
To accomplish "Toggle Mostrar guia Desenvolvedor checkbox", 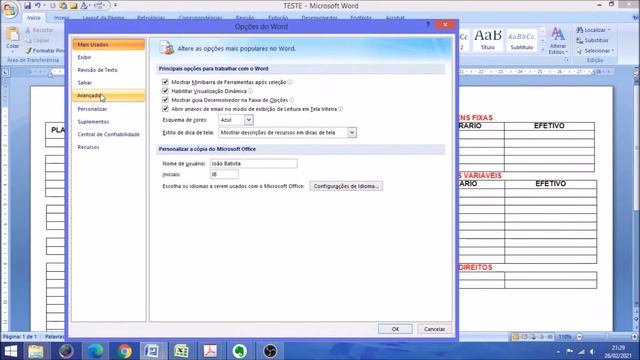I will pos(165,100).
